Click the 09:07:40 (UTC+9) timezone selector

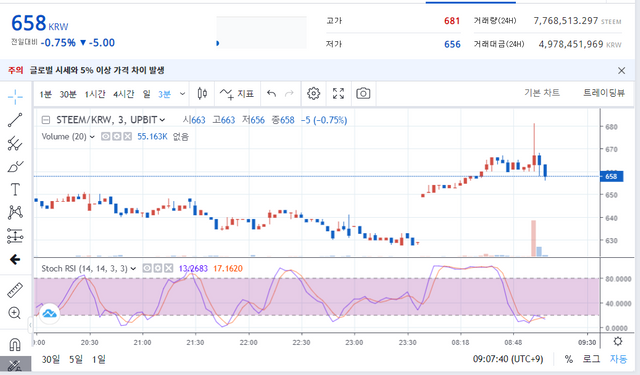(508, 359)
